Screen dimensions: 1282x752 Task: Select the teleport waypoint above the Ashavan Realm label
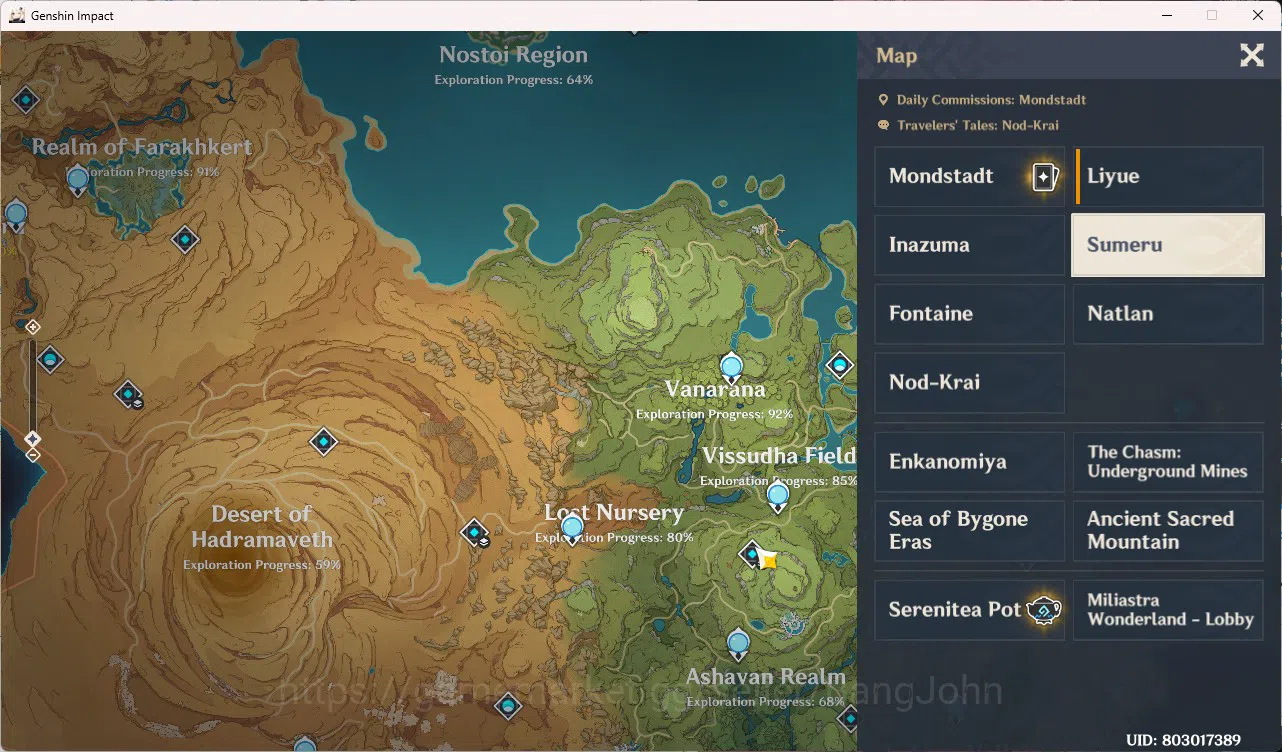click(738, 644)
